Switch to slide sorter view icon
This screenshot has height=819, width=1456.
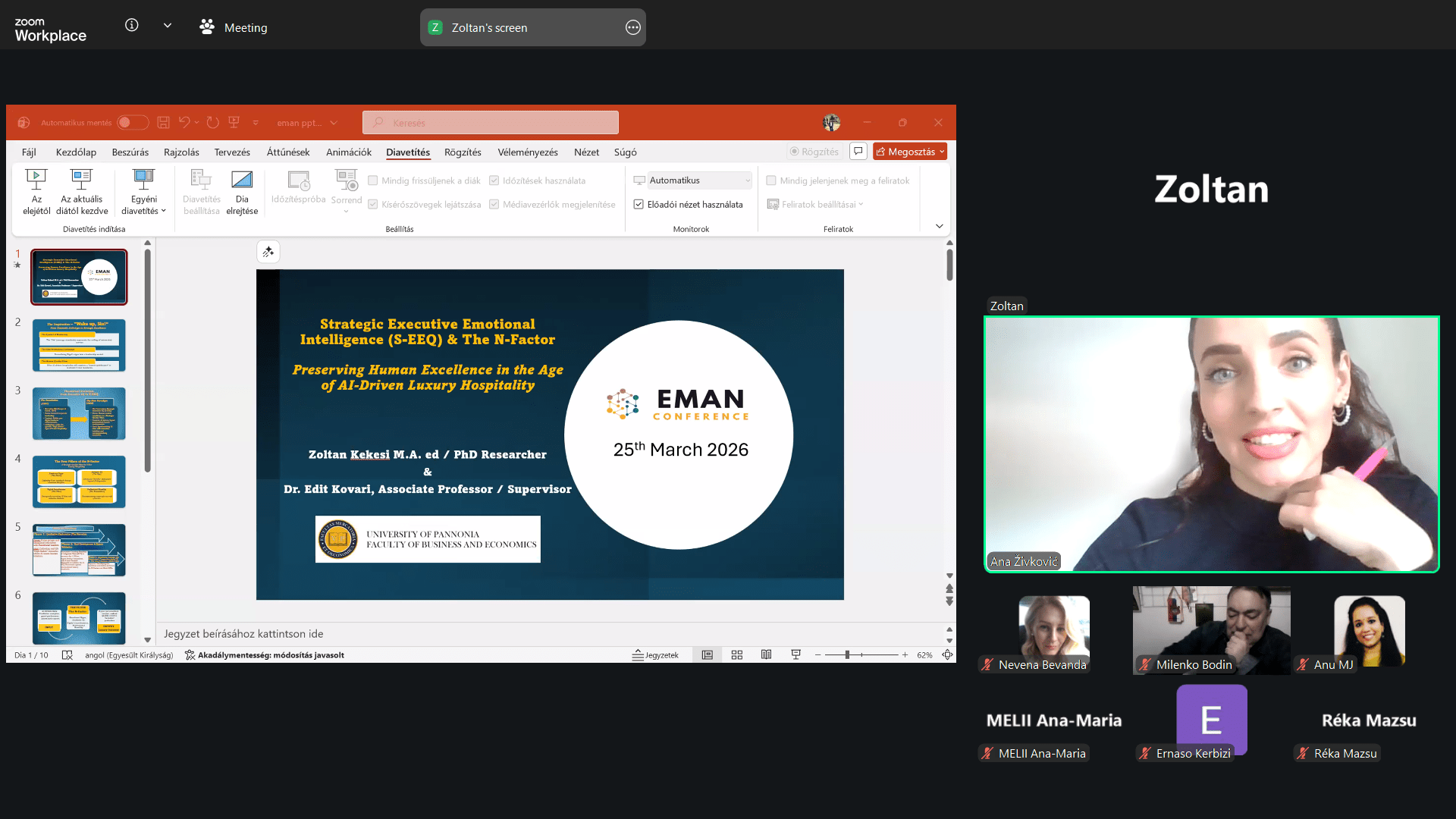737,655
